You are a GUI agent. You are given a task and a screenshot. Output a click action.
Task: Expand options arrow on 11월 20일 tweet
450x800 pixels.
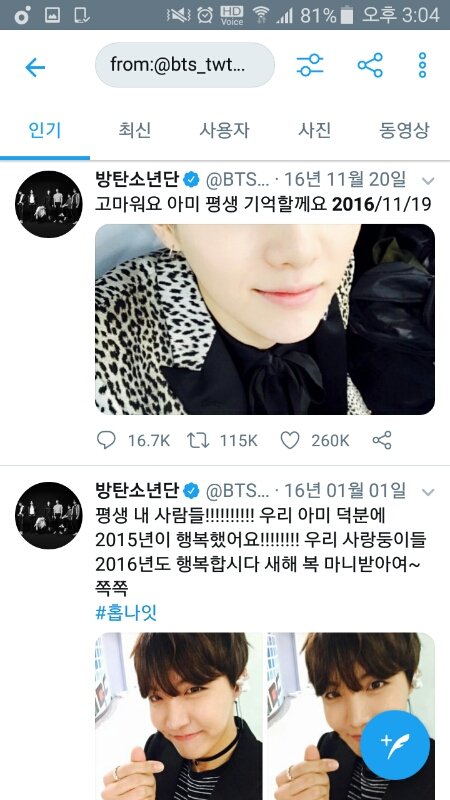(428, 181)
